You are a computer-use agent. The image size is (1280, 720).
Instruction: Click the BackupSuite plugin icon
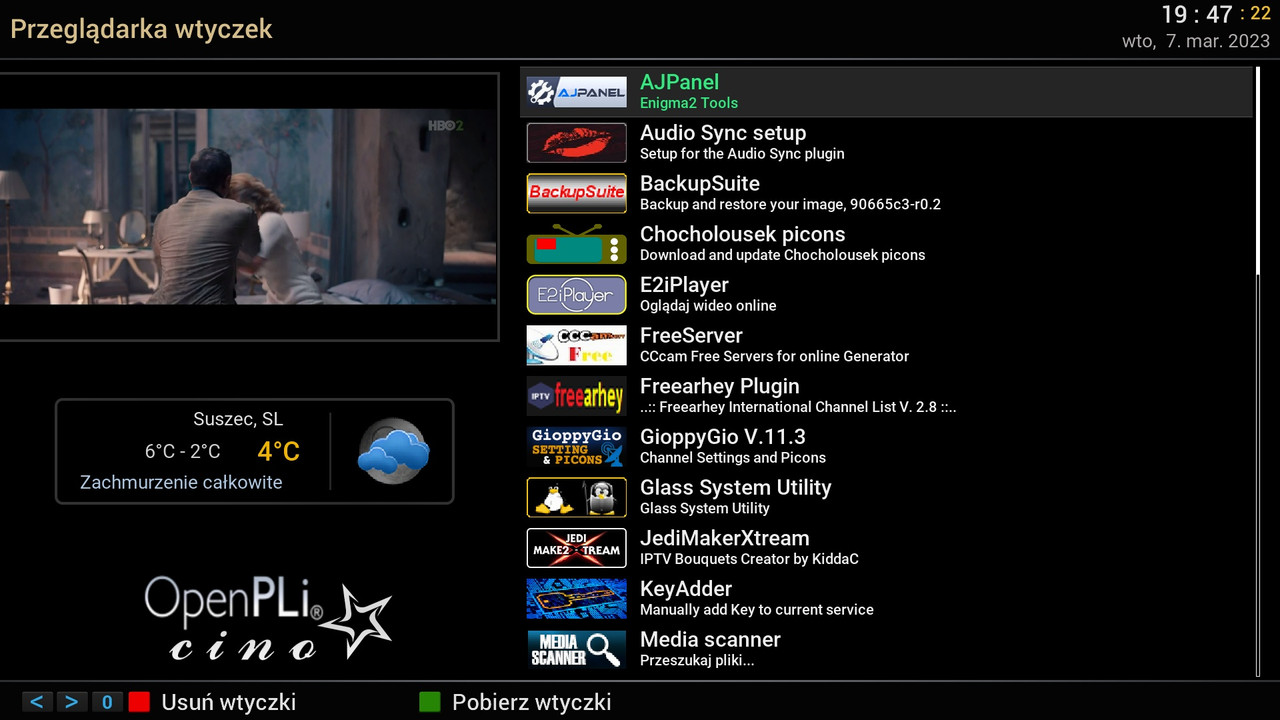[576, 193]
